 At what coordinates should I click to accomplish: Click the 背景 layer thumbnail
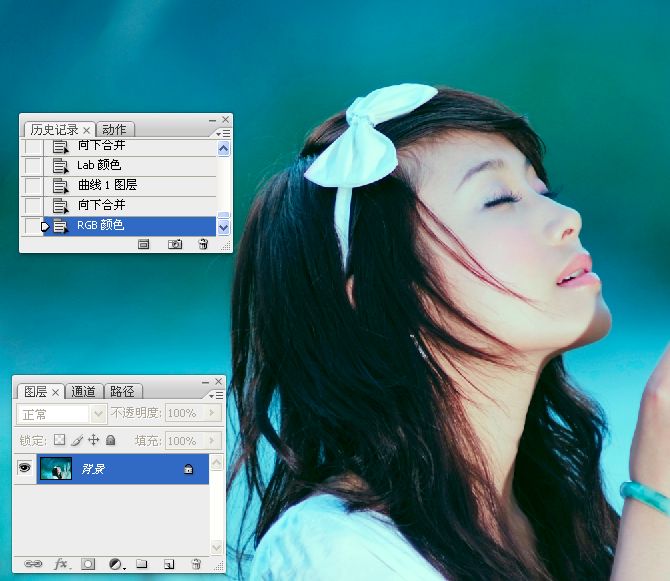tap(54, 468)
